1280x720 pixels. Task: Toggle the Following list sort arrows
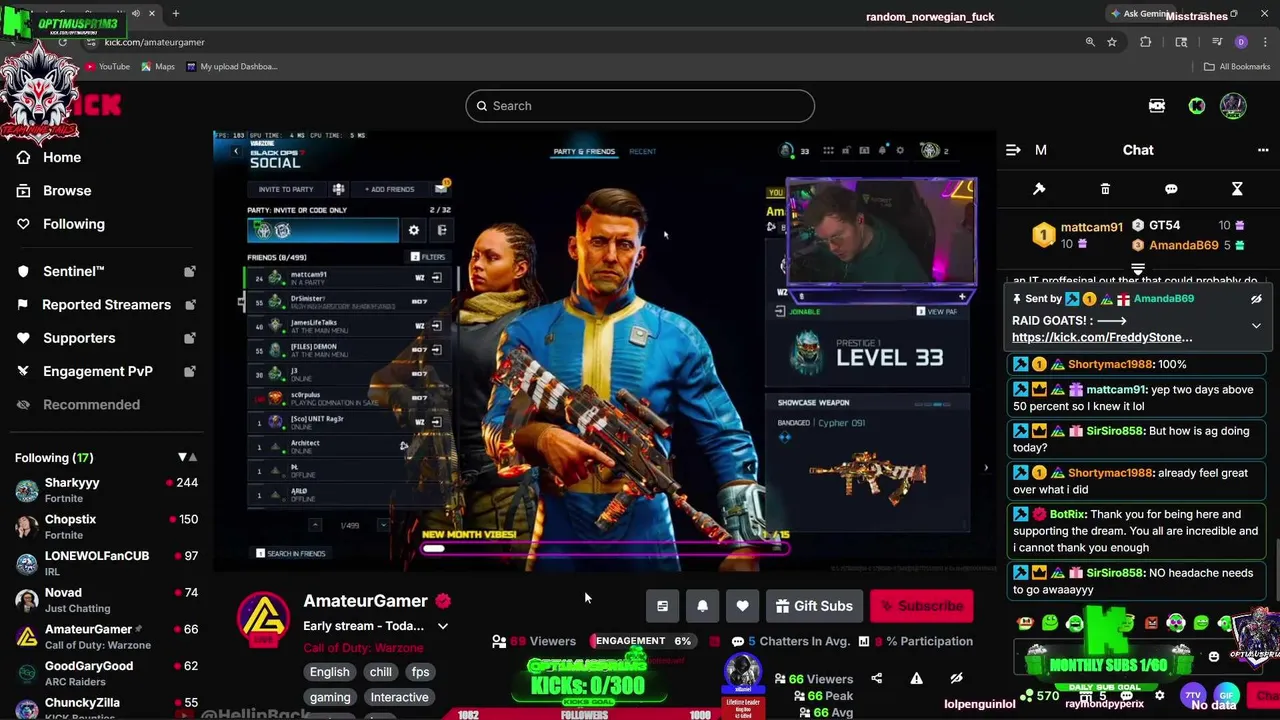(187, 457)
